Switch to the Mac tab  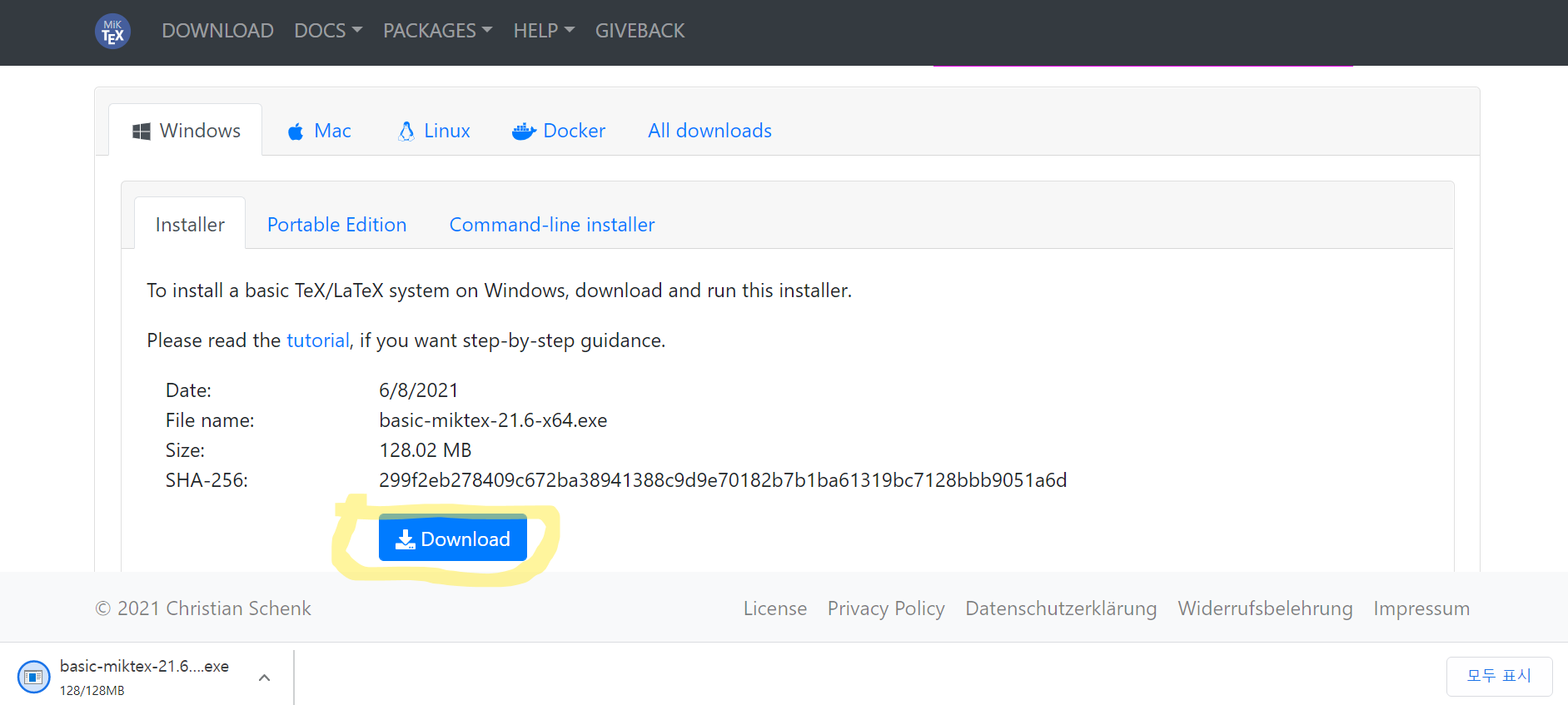click(319, 131)
